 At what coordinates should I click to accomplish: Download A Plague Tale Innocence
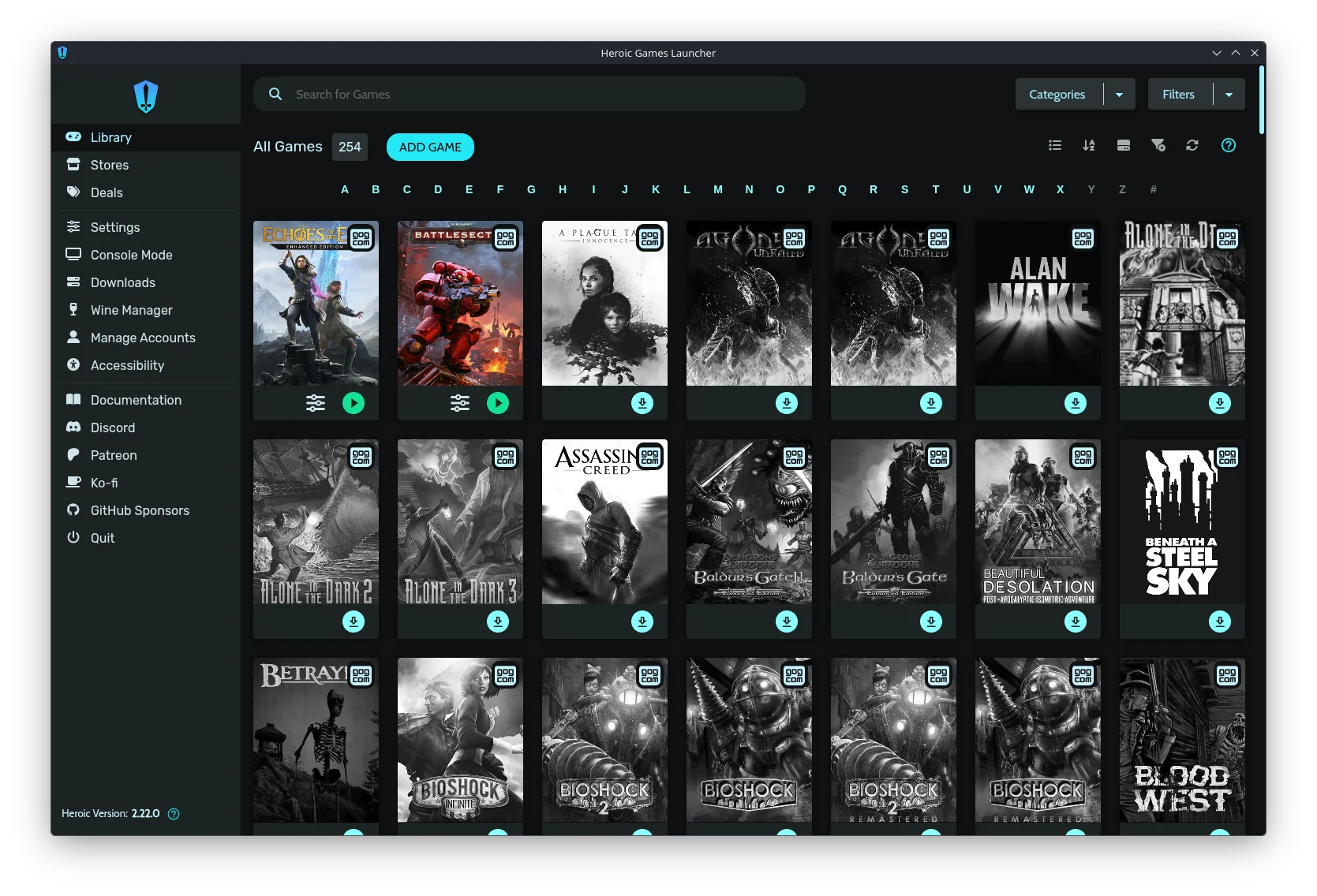[x=642, y=403]
